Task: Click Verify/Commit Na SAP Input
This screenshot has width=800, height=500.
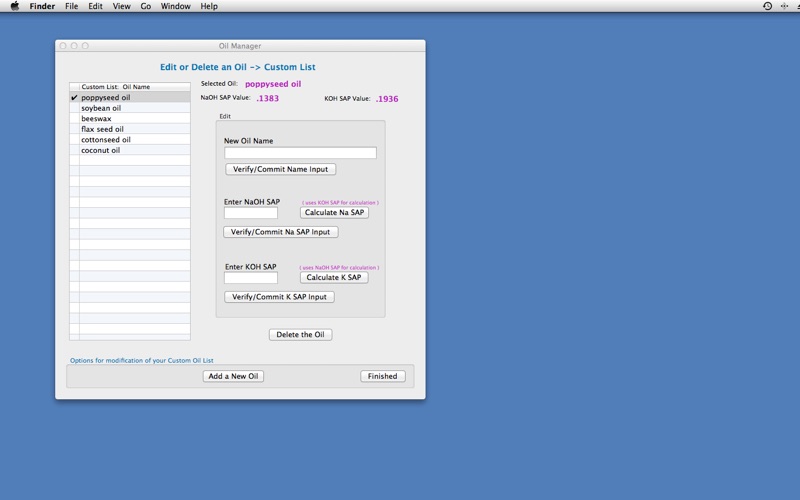Action: coord(281,232)
